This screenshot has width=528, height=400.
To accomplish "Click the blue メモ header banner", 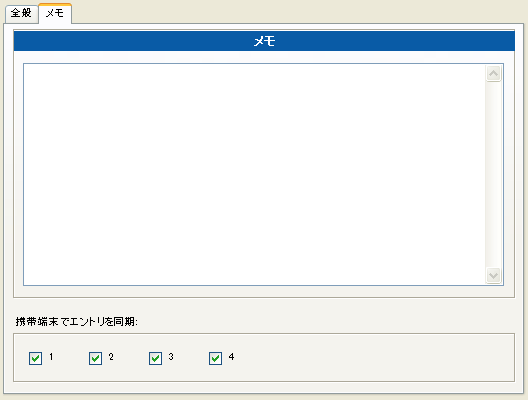I will click(x=264, y=41).
